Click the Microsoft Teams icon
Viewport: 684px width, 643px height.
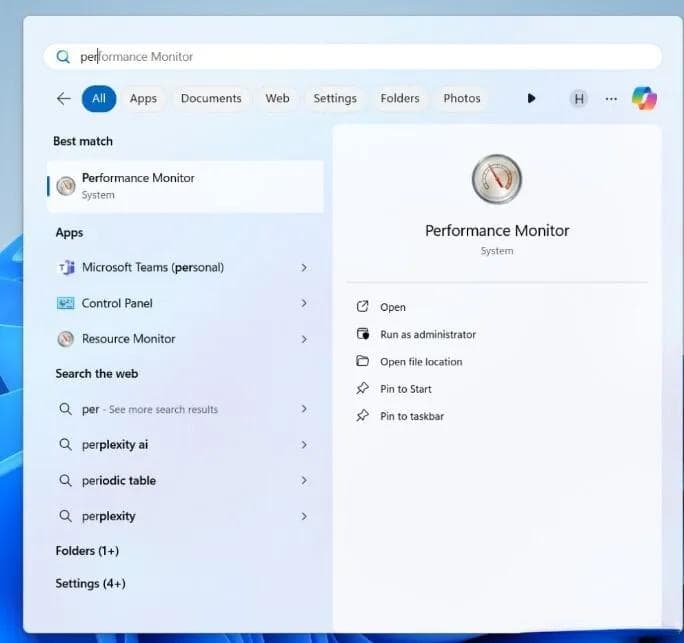(66, 267)
